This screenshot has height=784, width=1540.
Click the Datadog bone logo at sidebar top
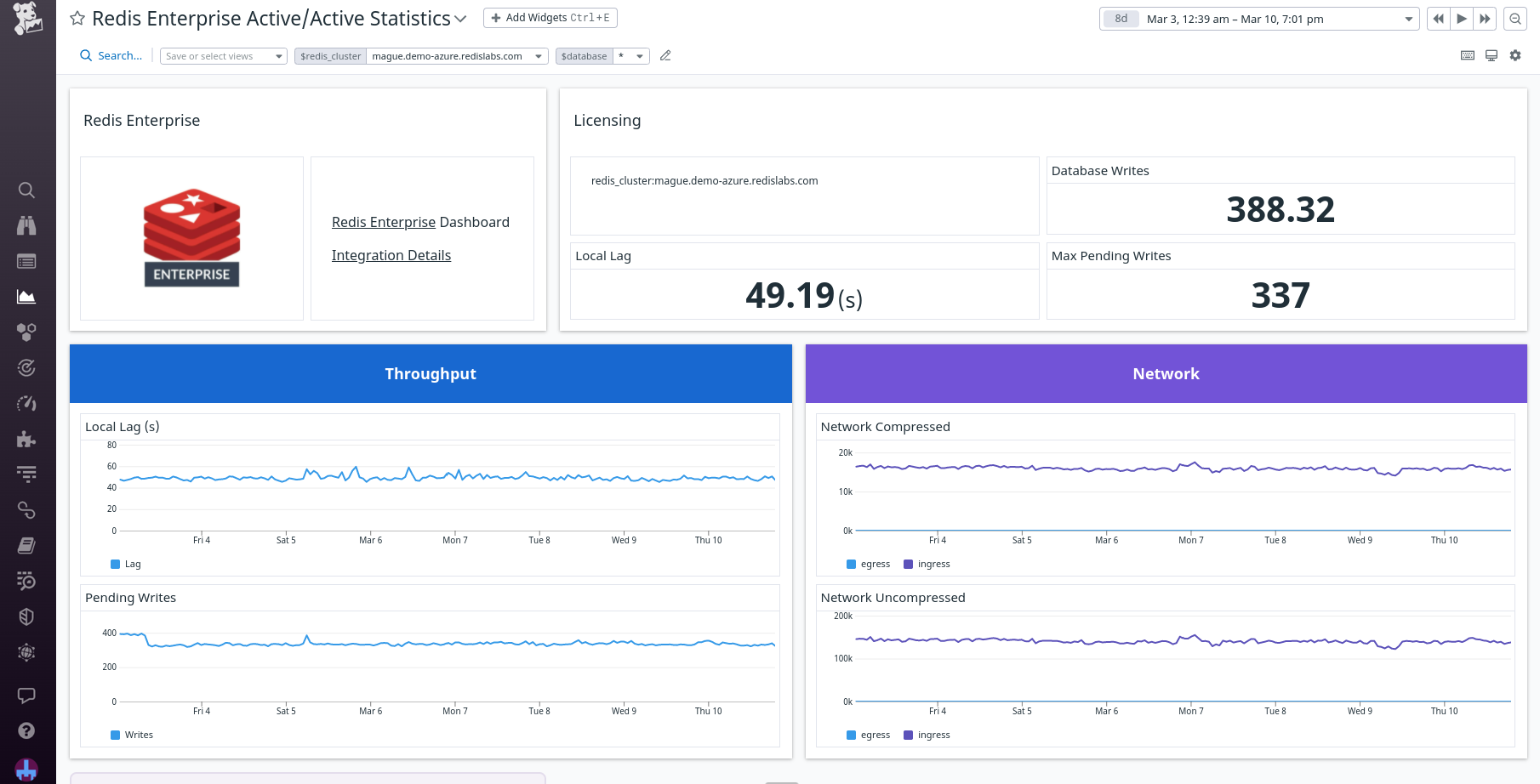(27, 19)
